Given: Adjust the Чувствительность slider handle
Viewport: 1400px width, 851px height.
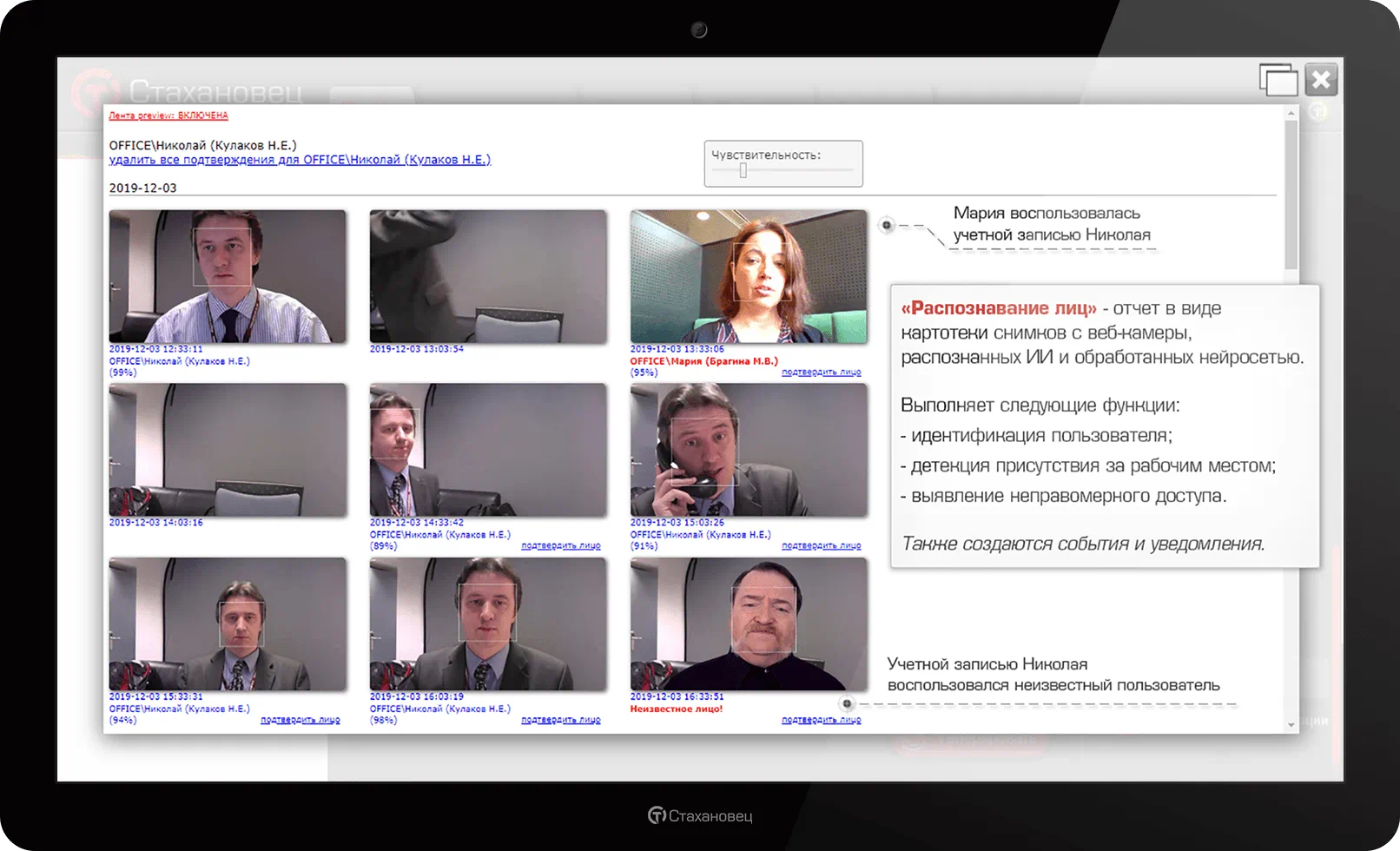Looking at the screenshot, I should [x=743, y=171].
